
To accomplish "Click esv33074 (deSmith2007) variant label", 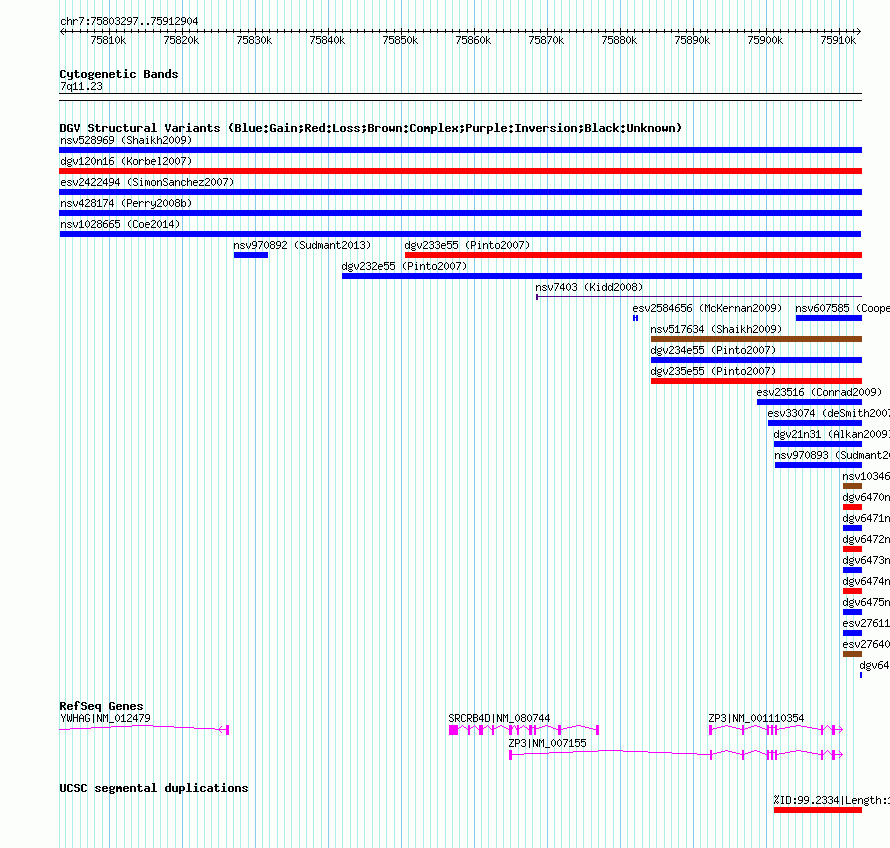I will point(829,413).
